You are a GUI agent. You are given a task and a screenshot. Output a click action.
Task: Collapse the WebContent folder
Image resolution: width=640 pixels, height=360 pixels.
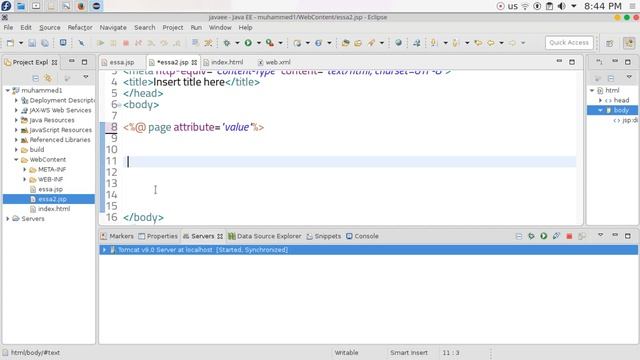[16, 160]
